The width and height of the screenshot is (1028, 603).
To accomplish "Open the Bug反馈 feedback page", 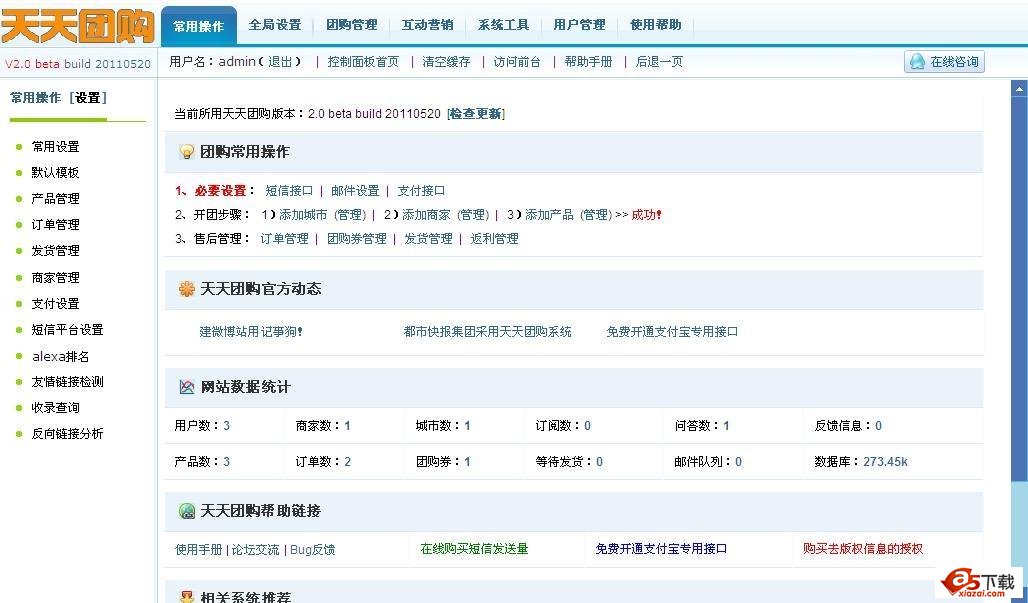I will [x=312, y=549].
